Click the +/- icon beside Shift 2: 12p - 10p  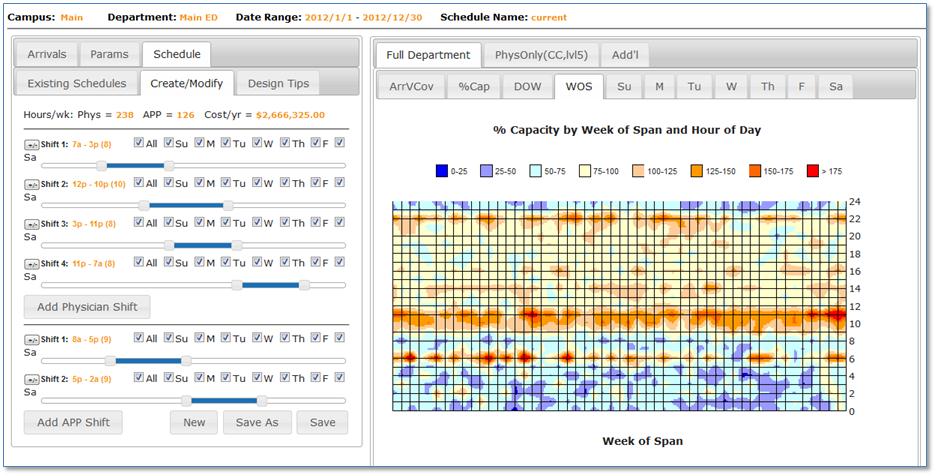tap(31, 185)
